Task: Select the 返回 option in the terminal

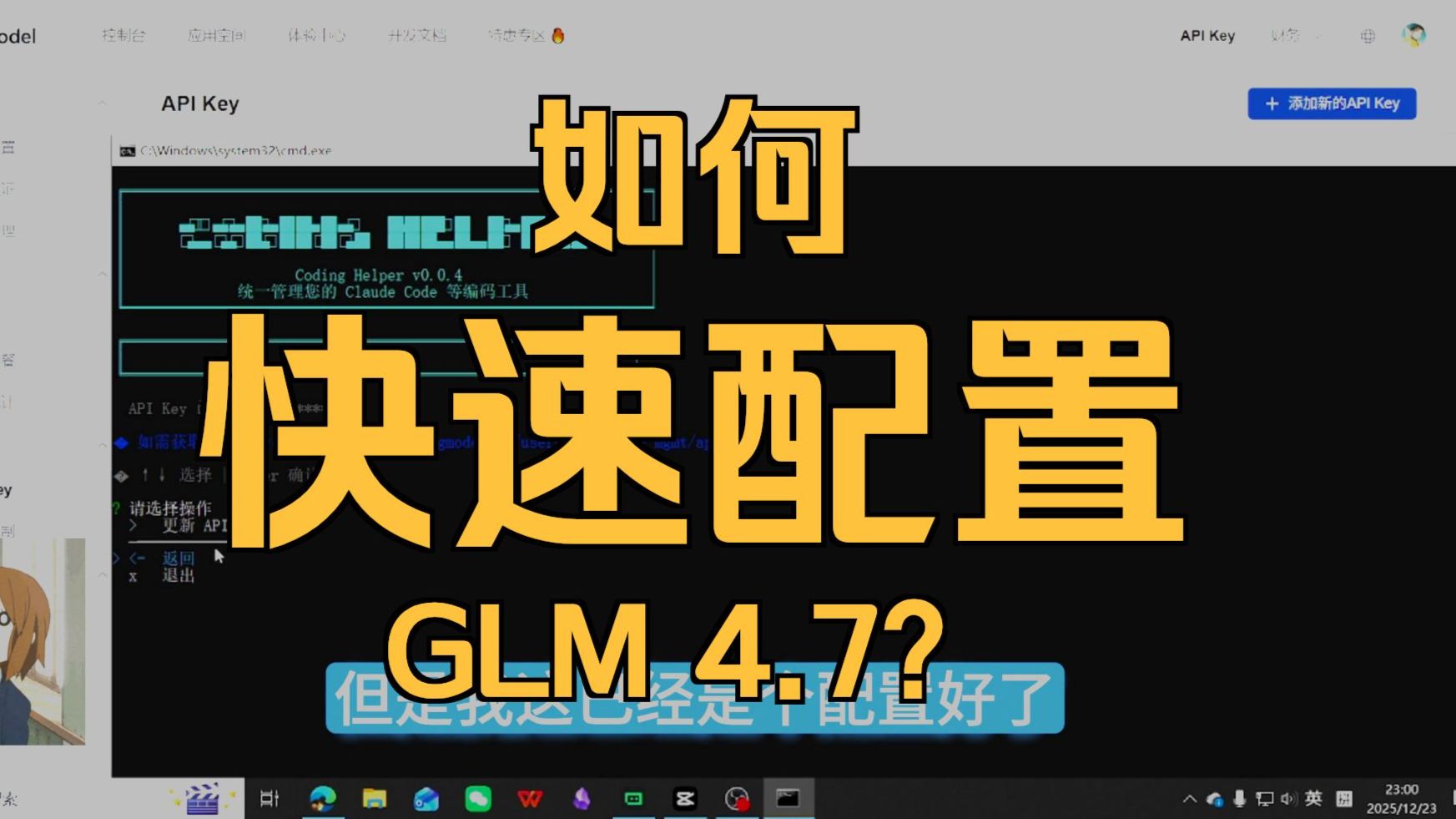Action: (x=178, y=558)
